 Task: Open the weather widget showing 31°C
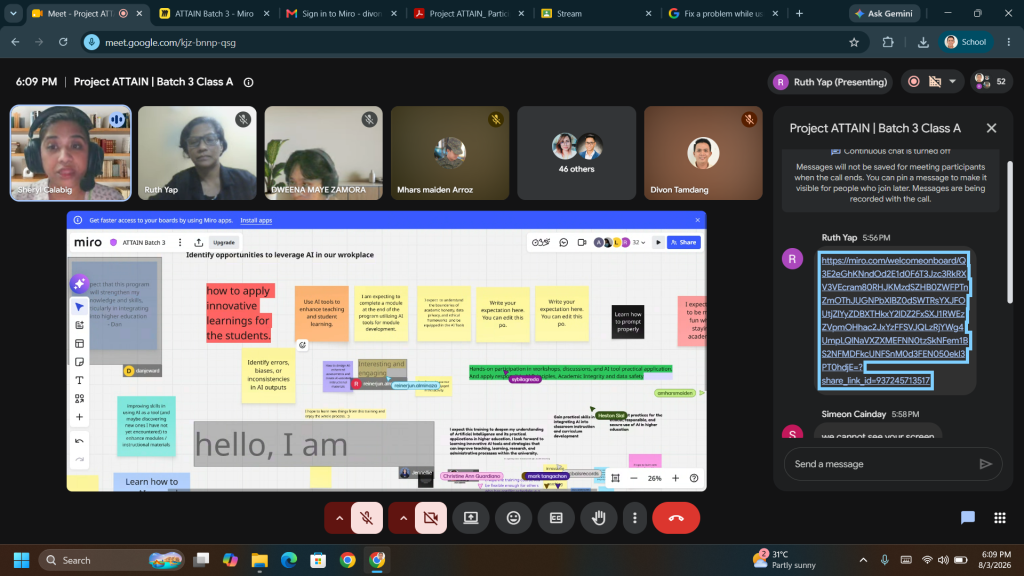click(784, 560)
